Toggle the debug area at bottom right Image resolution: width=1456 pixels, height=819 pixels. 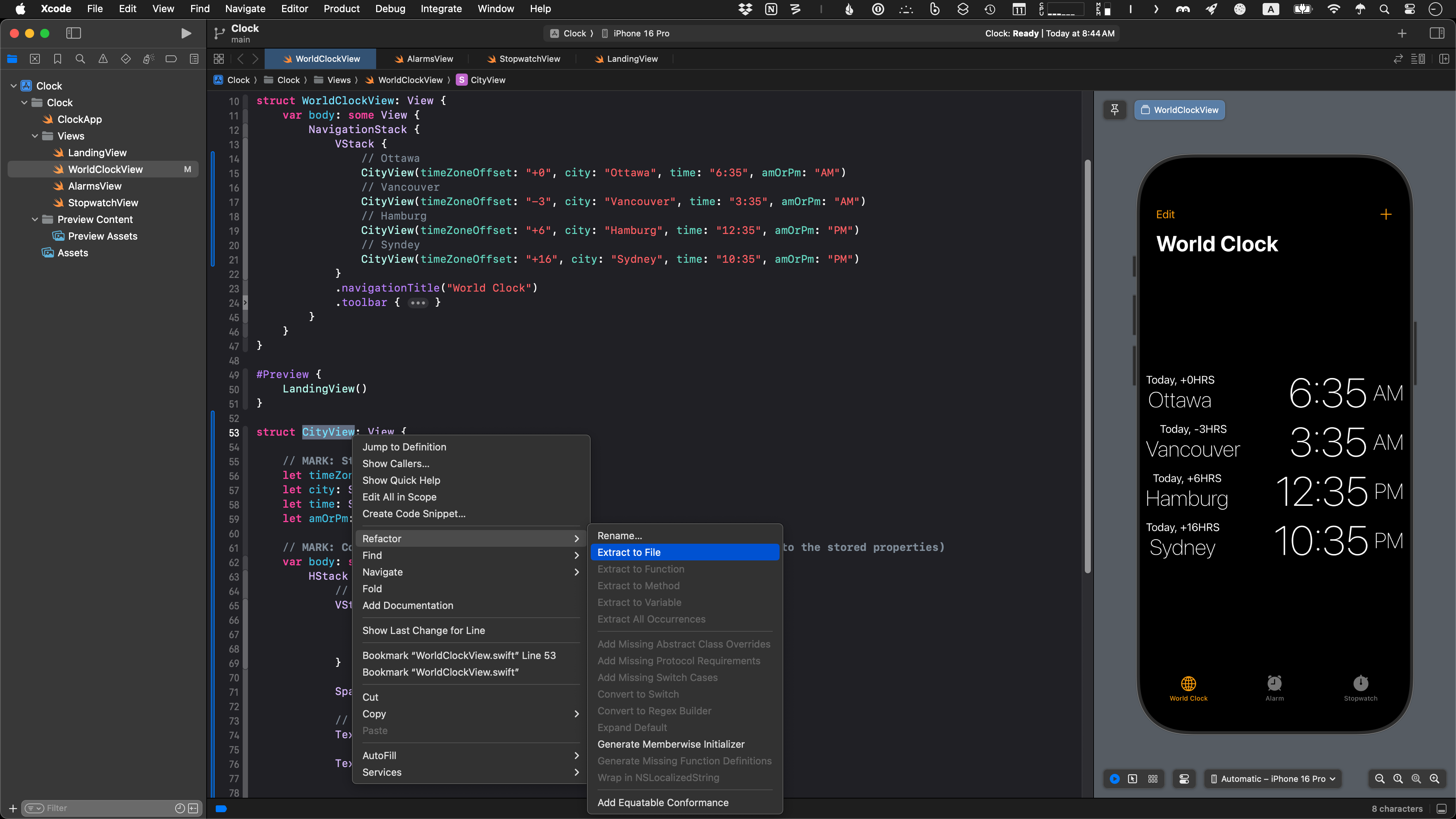pos(1441,809)
